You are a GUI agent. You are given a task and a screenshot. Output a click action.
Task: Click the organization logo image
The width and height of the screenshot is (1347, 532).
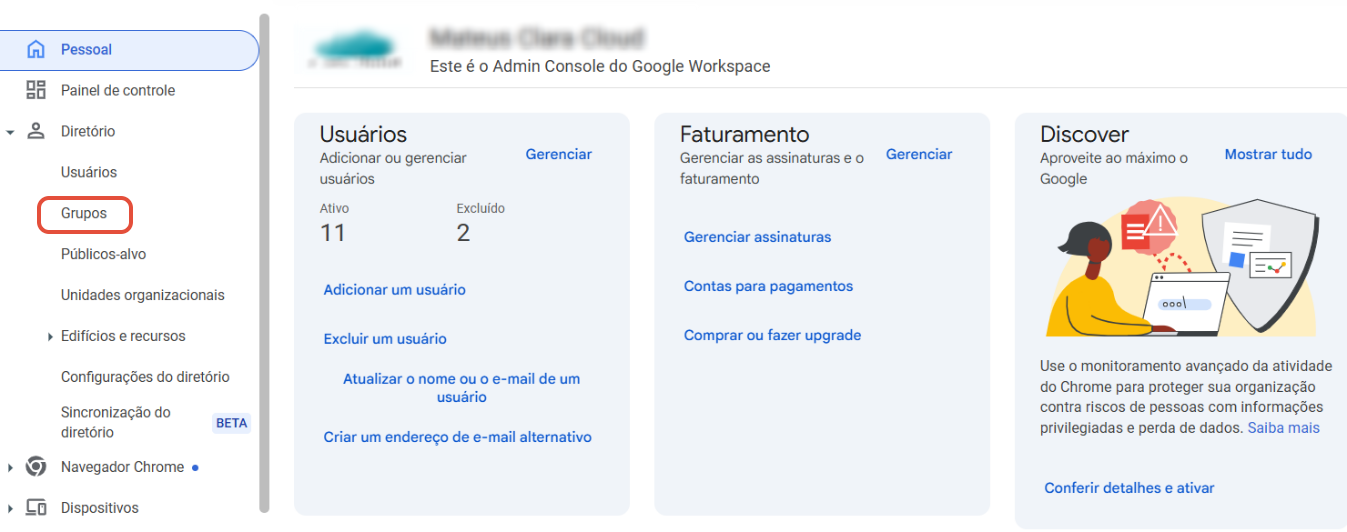pyautogui.click(x=355, y=50)
